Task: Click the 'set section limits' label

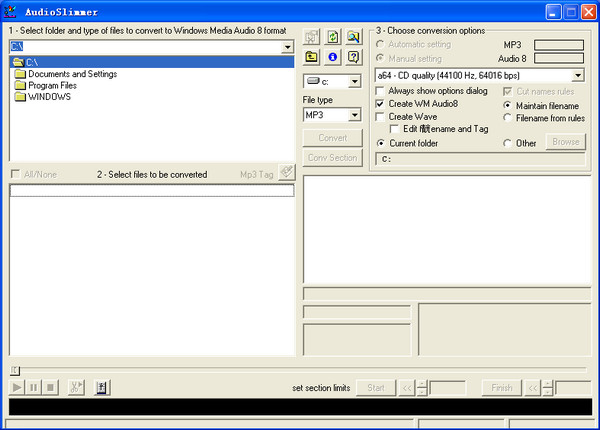Action: 321,388
